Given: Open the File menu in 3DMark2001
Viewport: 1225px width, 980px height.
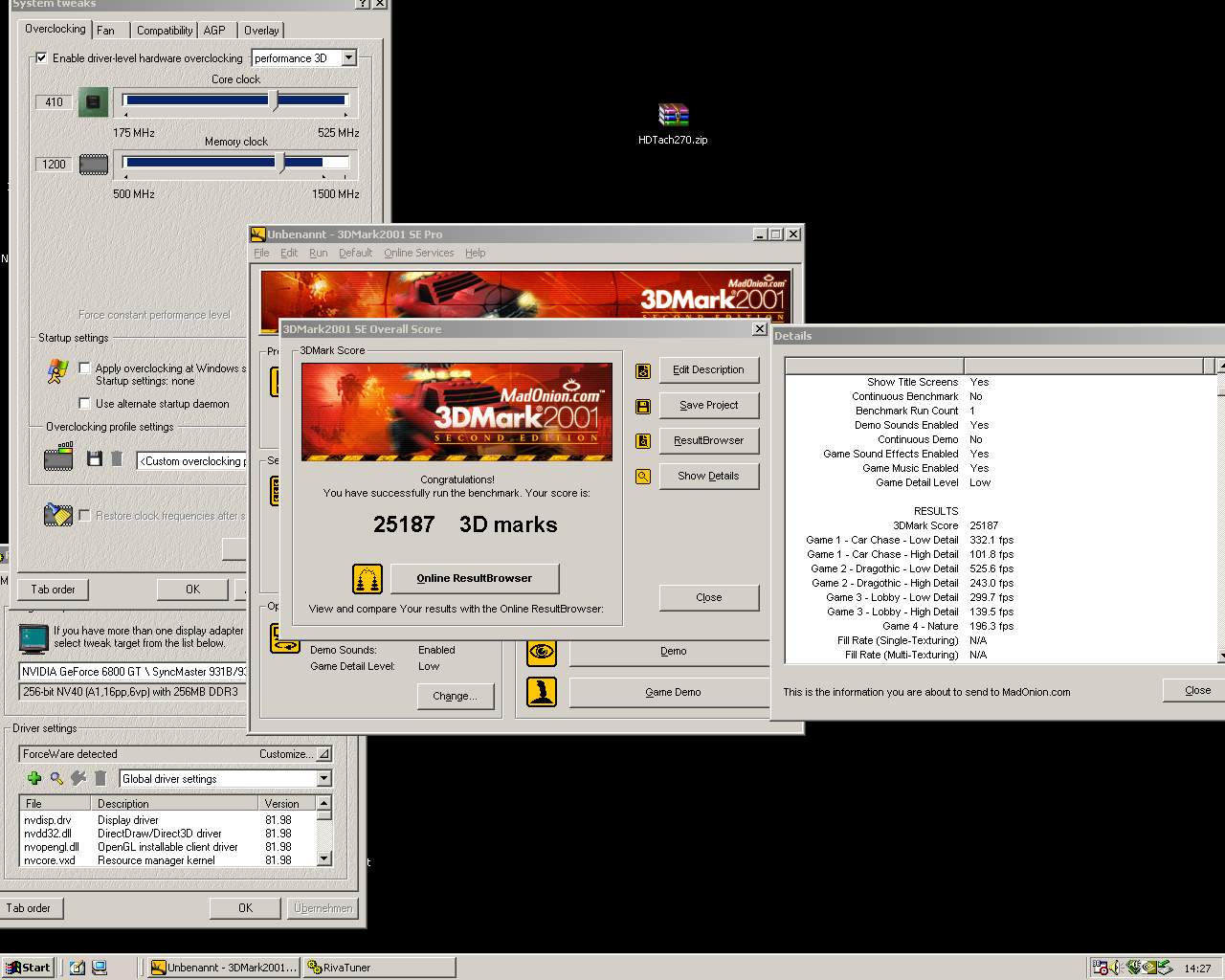Looking at the screenshot, I should click(261, 253).
